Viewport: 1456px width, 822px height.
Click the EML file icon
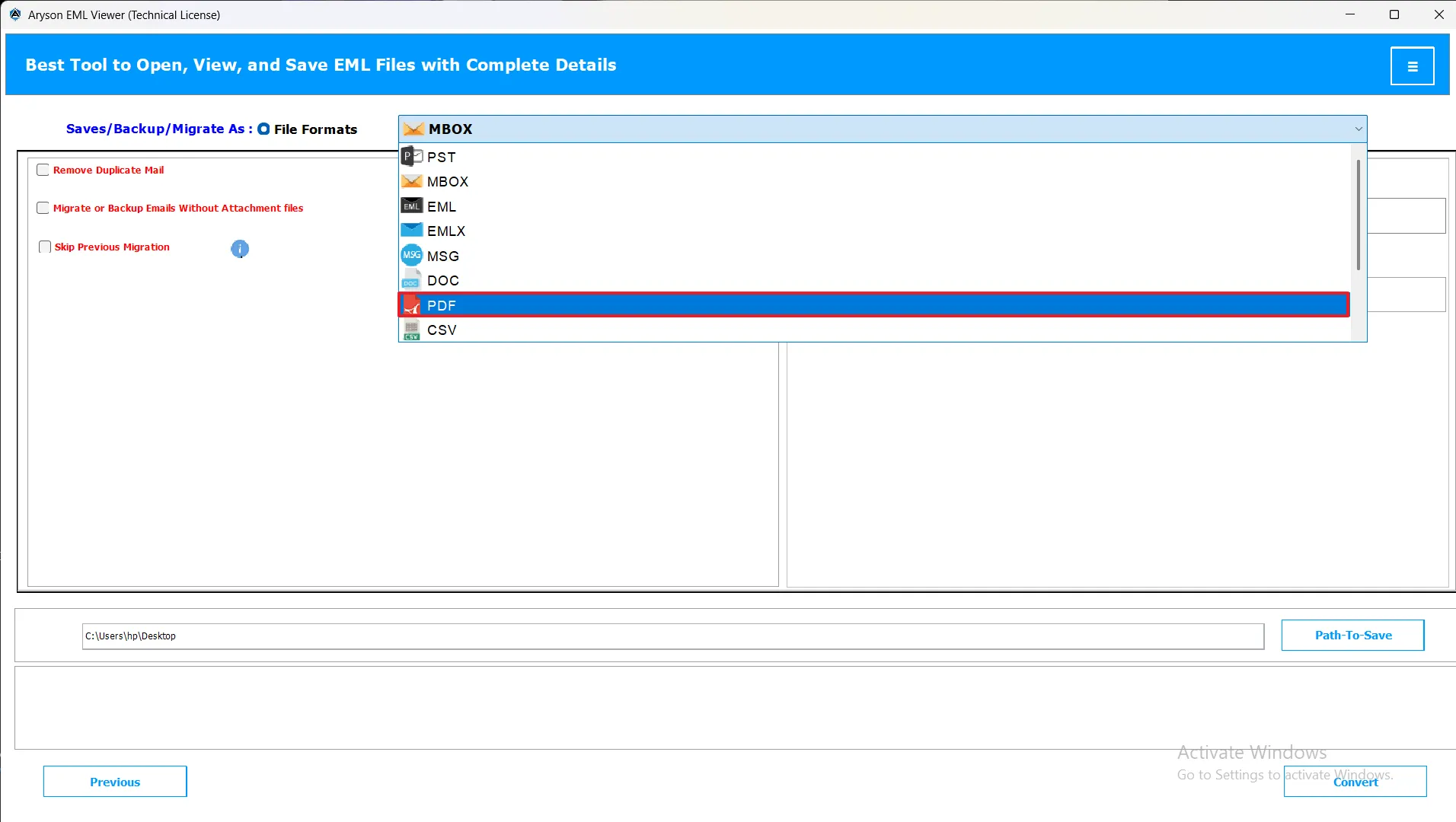(x=412, y=206)
